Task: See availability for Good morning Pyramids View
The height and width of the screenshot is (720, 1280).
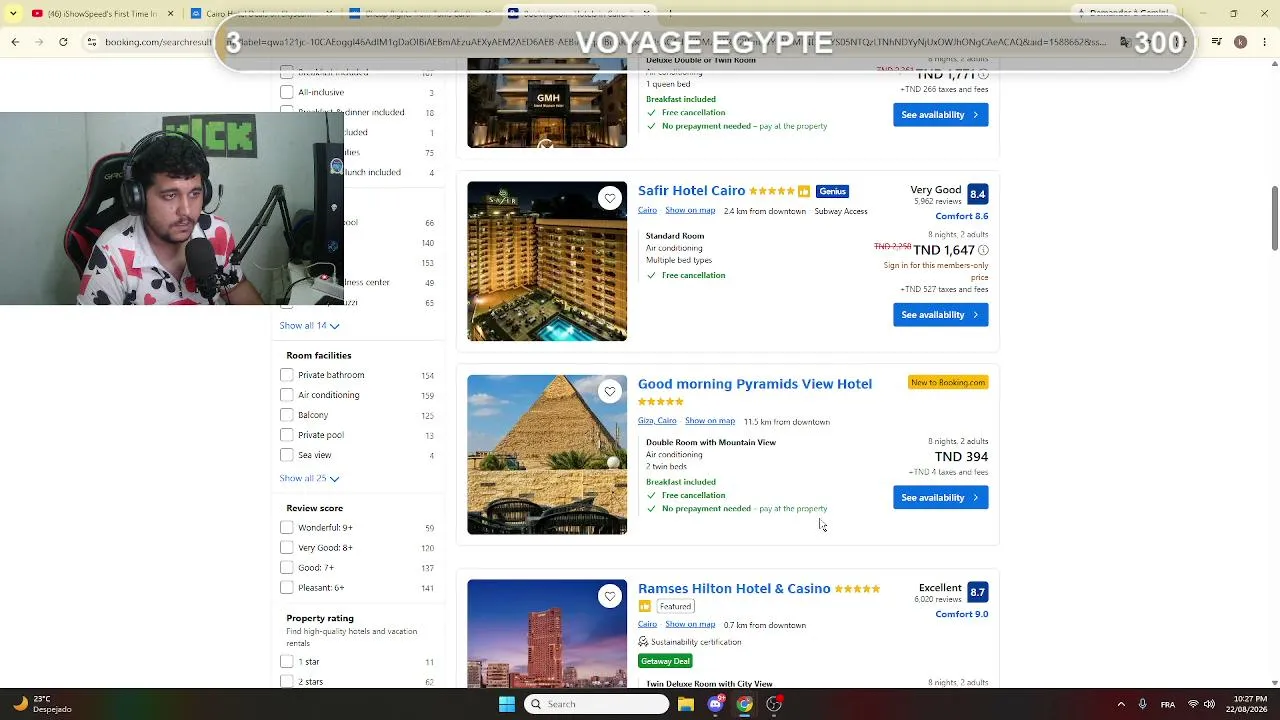Action: click(x=940, y=497)
